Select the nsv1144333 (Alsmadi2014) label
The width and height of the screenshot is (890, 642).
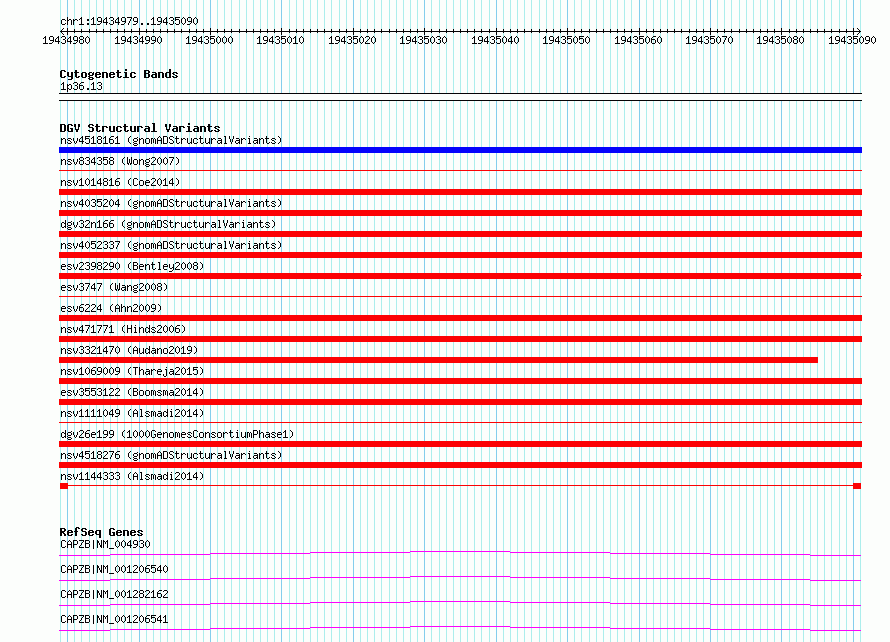(132, 476)
